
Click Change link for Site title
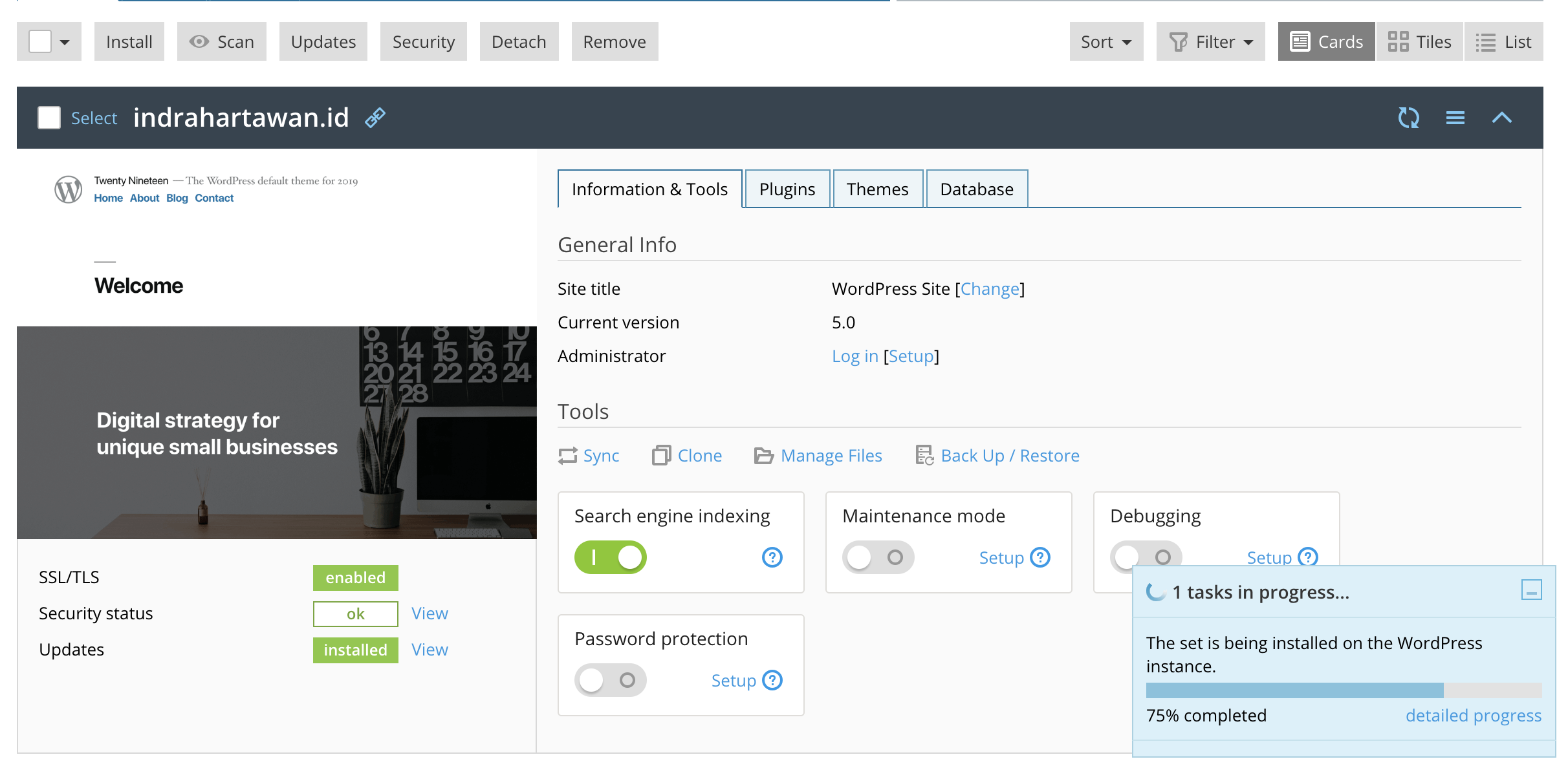pos(990,289)
